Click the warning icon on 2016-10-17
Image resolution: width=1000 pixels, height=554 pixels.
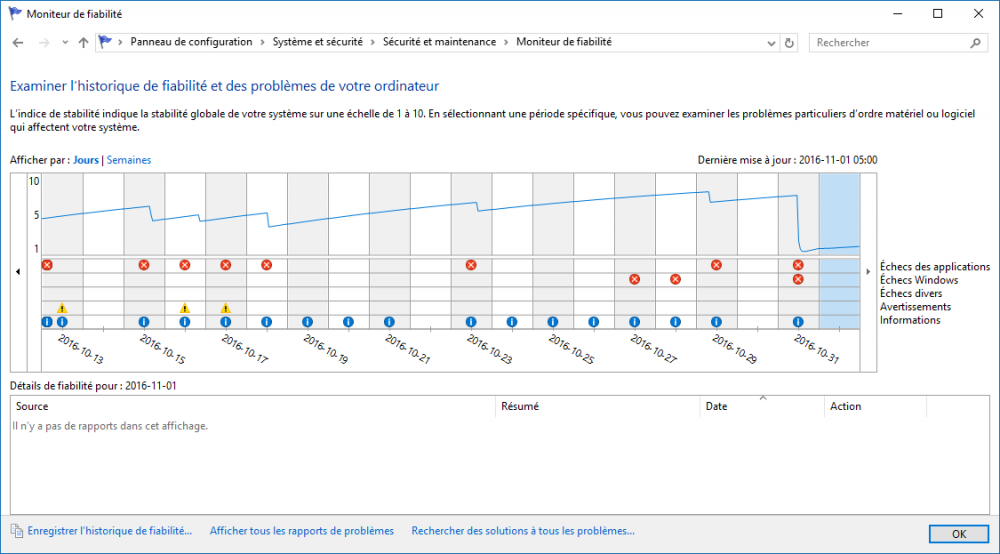pos(226,308)
